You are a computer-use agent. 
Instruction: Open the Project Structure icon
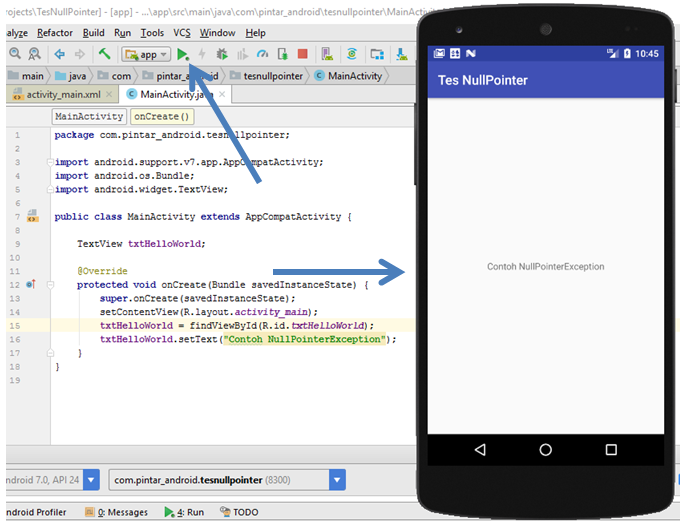[x=377, y=54]
